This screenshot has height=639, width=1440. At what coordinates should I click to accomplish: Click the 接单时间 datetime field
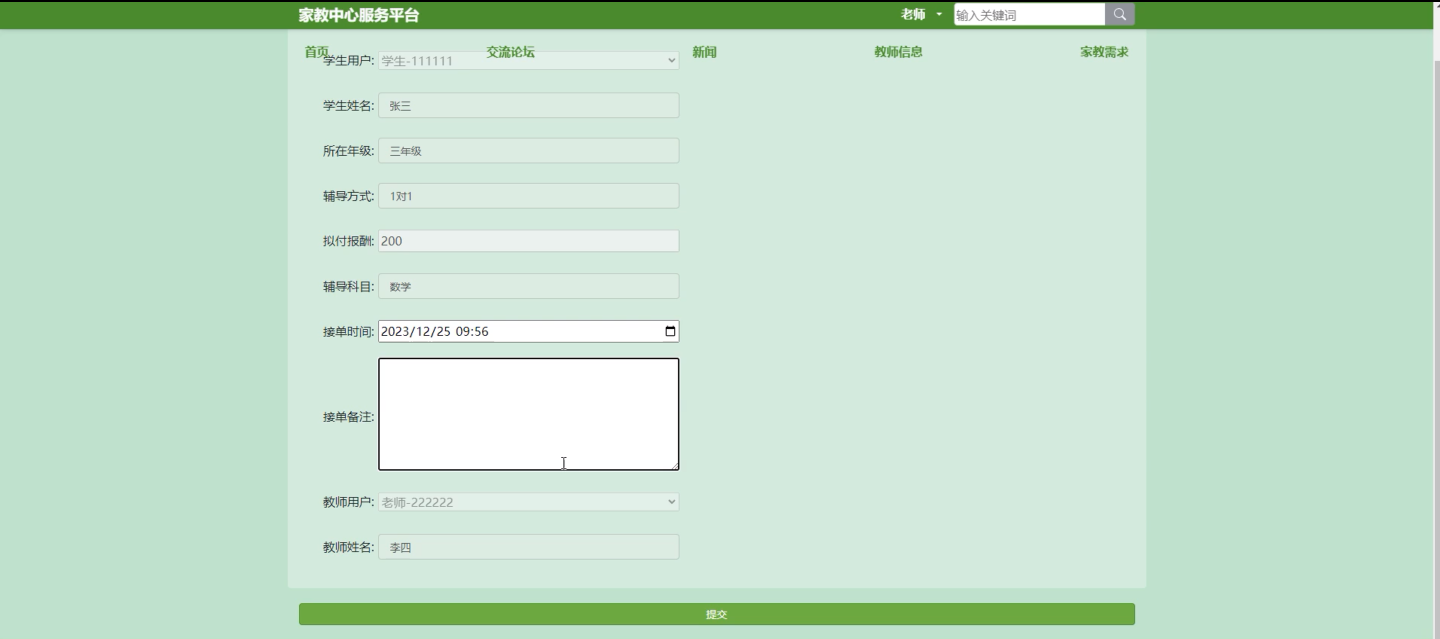[x=528, y=331]
